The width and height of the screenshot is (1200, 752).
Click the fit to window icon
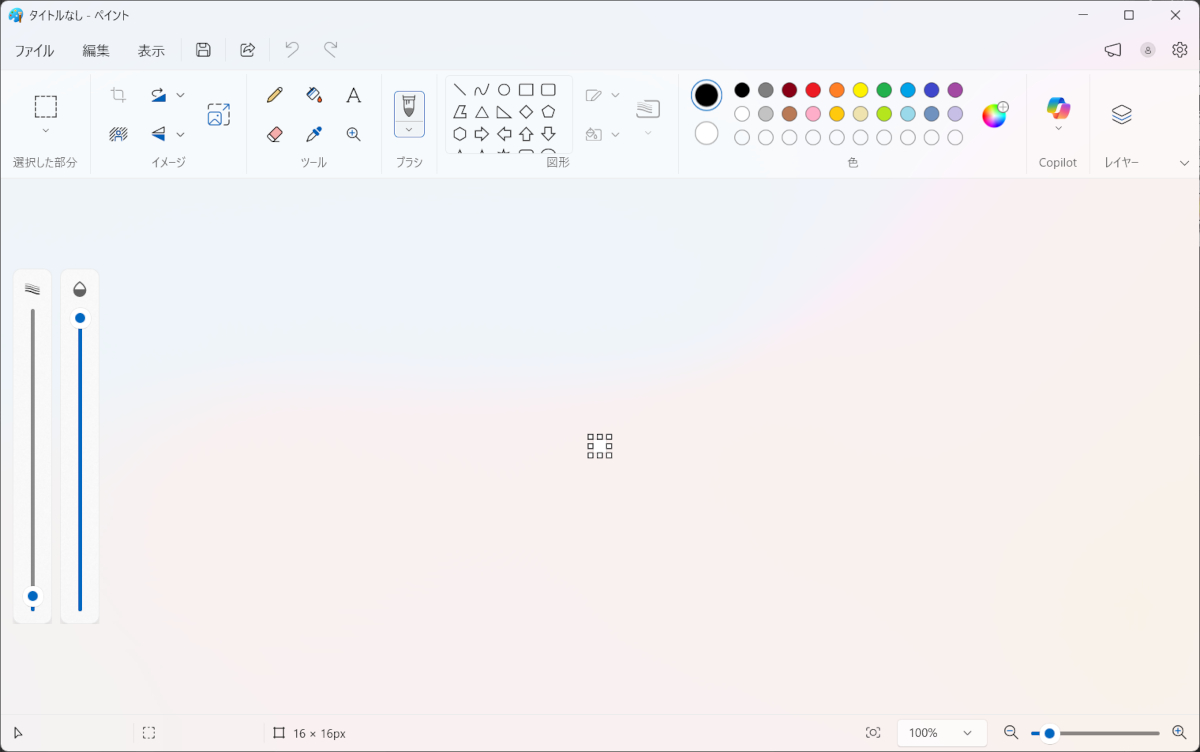(873, 733)
